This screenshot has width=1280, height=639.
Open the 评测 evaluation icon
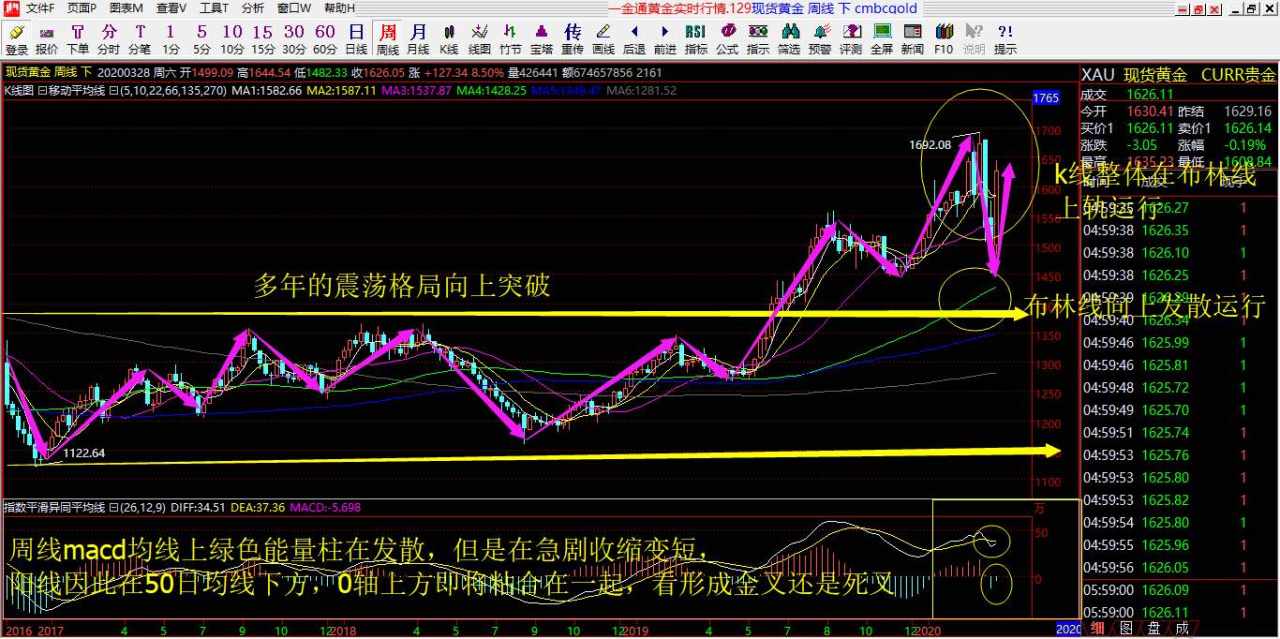851,39
